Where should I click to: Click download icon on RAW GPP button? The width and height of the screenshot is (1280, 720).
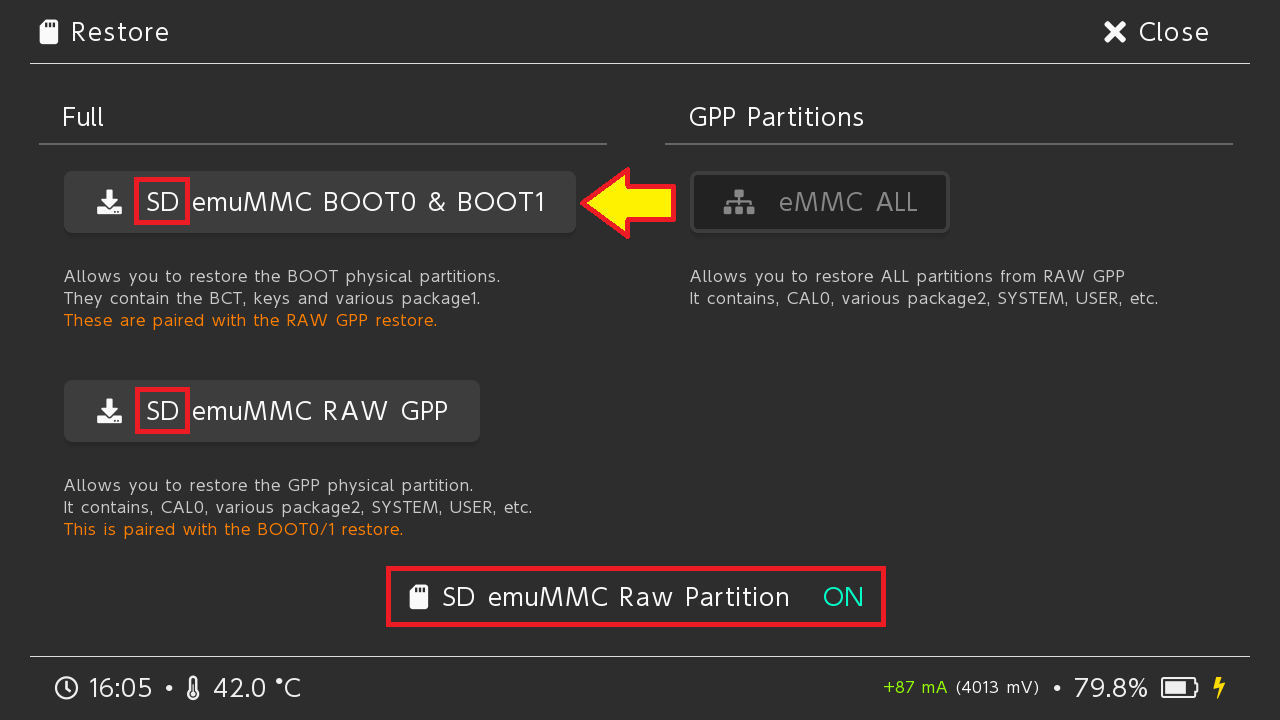pos(109,411)
